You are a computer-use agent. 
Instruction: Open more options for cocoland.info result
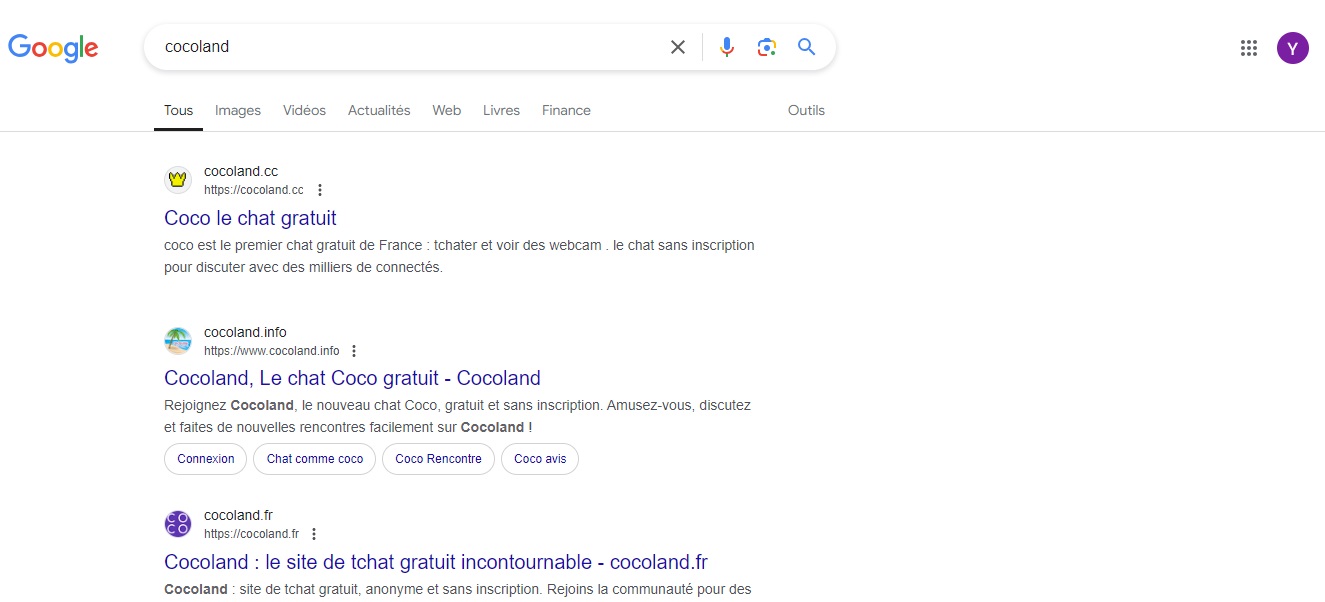pyautogui.click(x=354, y=351)
